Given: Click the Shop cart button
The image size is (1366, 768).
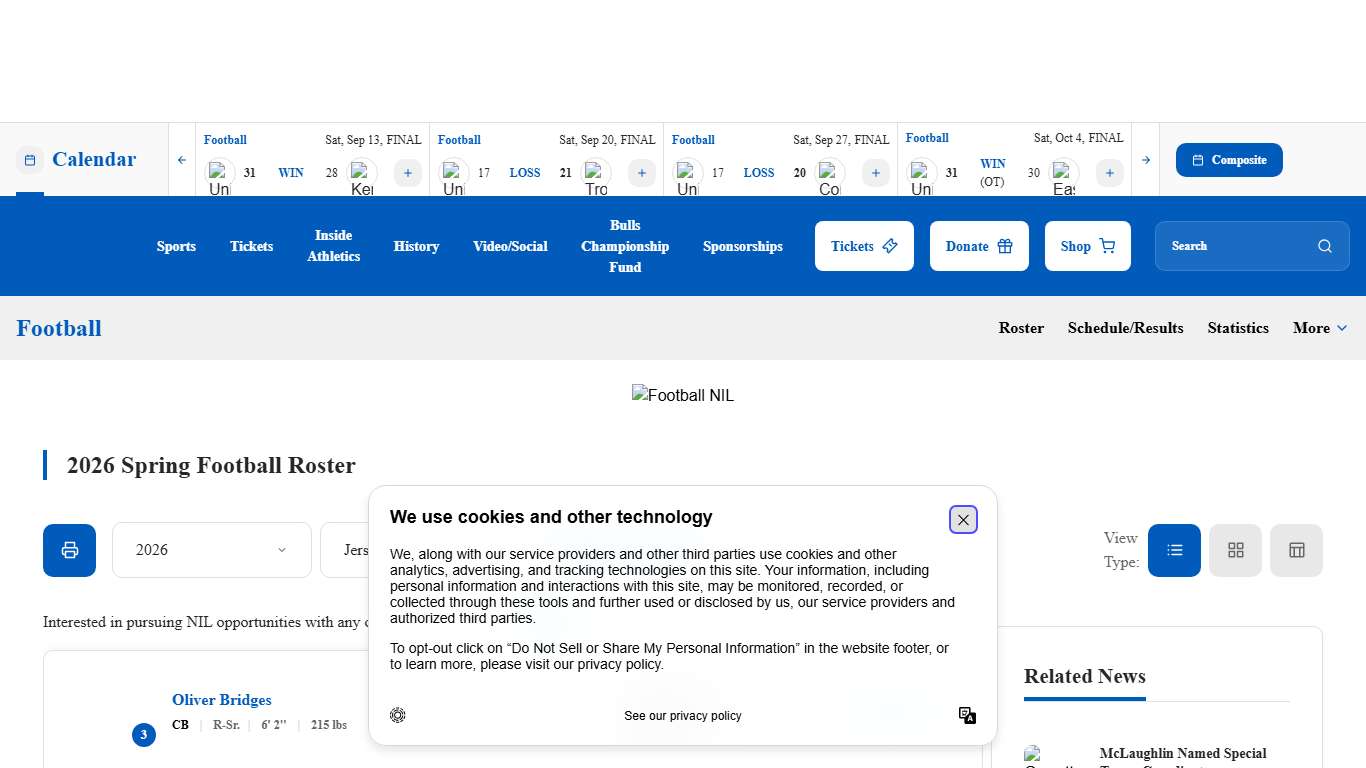Looking at the screenshot, I should 1087,246.
